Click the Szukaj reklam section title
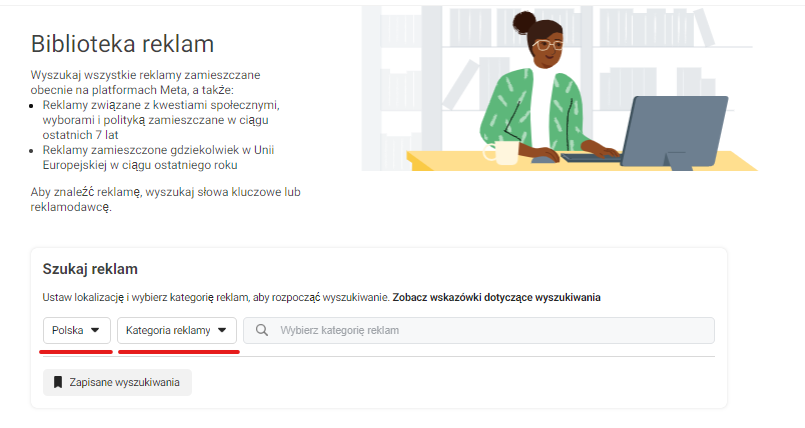 click(x=90, y=269)
